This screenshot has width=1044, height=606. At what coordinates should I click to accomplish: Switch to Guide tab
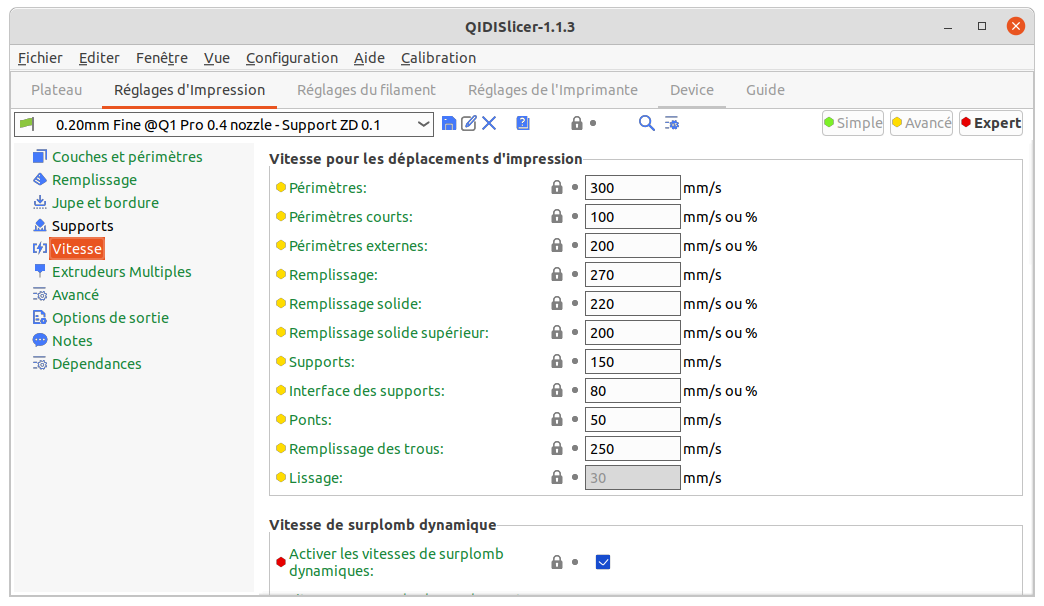pos(765,90)
